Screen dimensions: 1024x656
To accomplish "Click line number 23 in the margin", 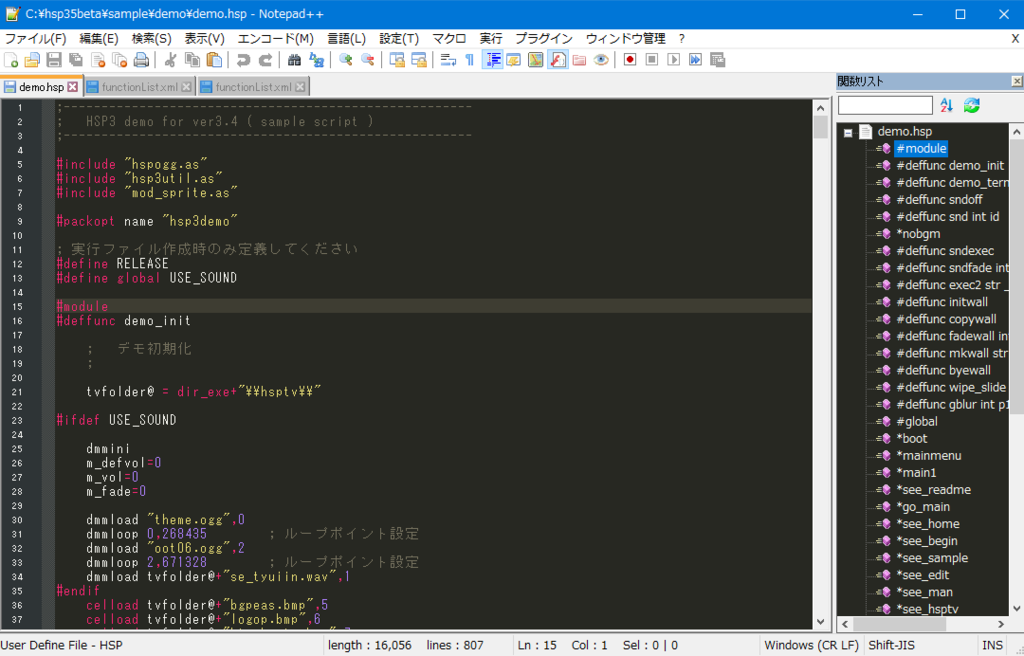I will point(18,421).
